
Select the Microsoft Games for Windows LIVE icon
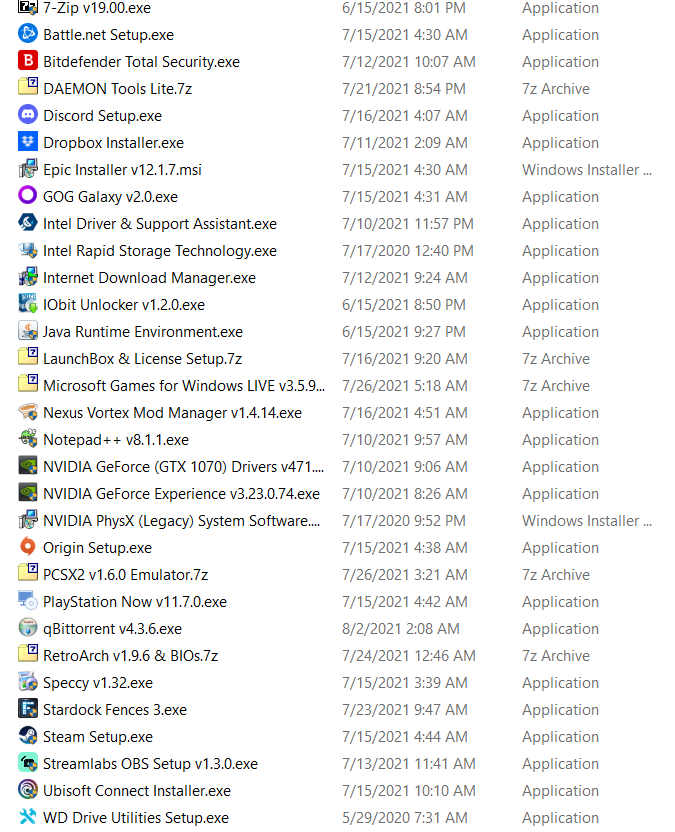28,385
